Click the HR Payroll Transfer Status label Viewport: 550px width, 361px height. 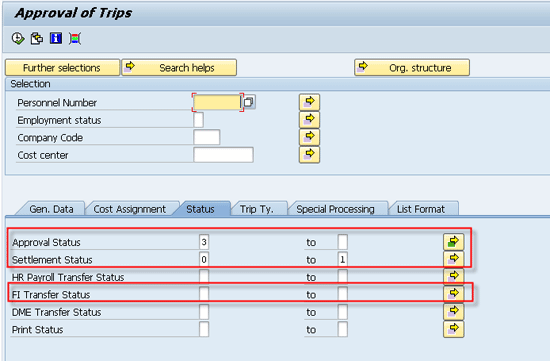pyautogui.click(x=68, y=278)
